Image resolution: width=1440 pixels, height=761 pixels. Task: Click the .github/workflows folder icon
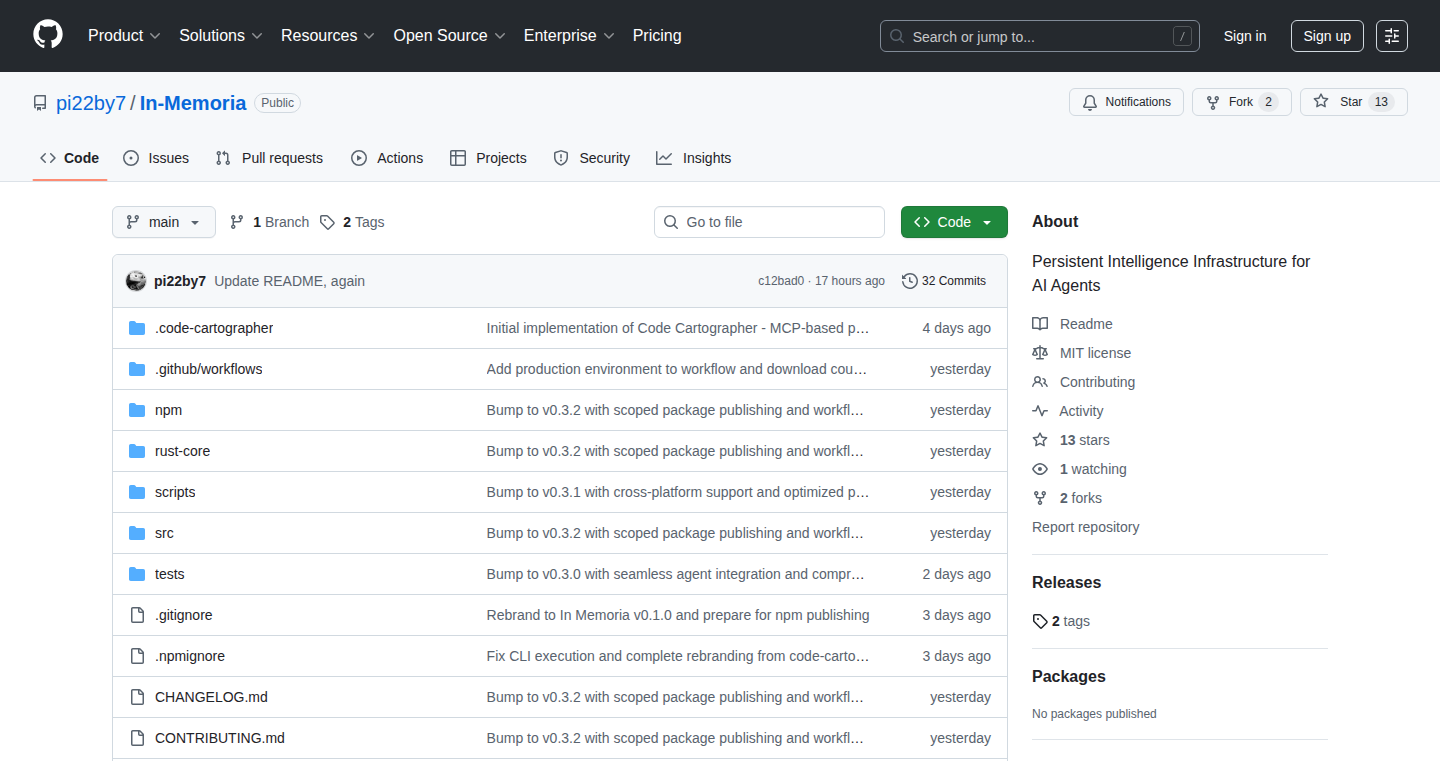tap(137, 369)
